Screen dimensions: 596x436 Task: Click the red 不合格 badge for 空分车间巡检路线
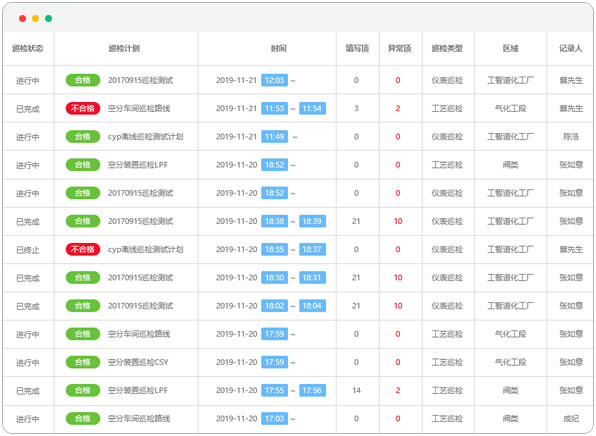83,108
